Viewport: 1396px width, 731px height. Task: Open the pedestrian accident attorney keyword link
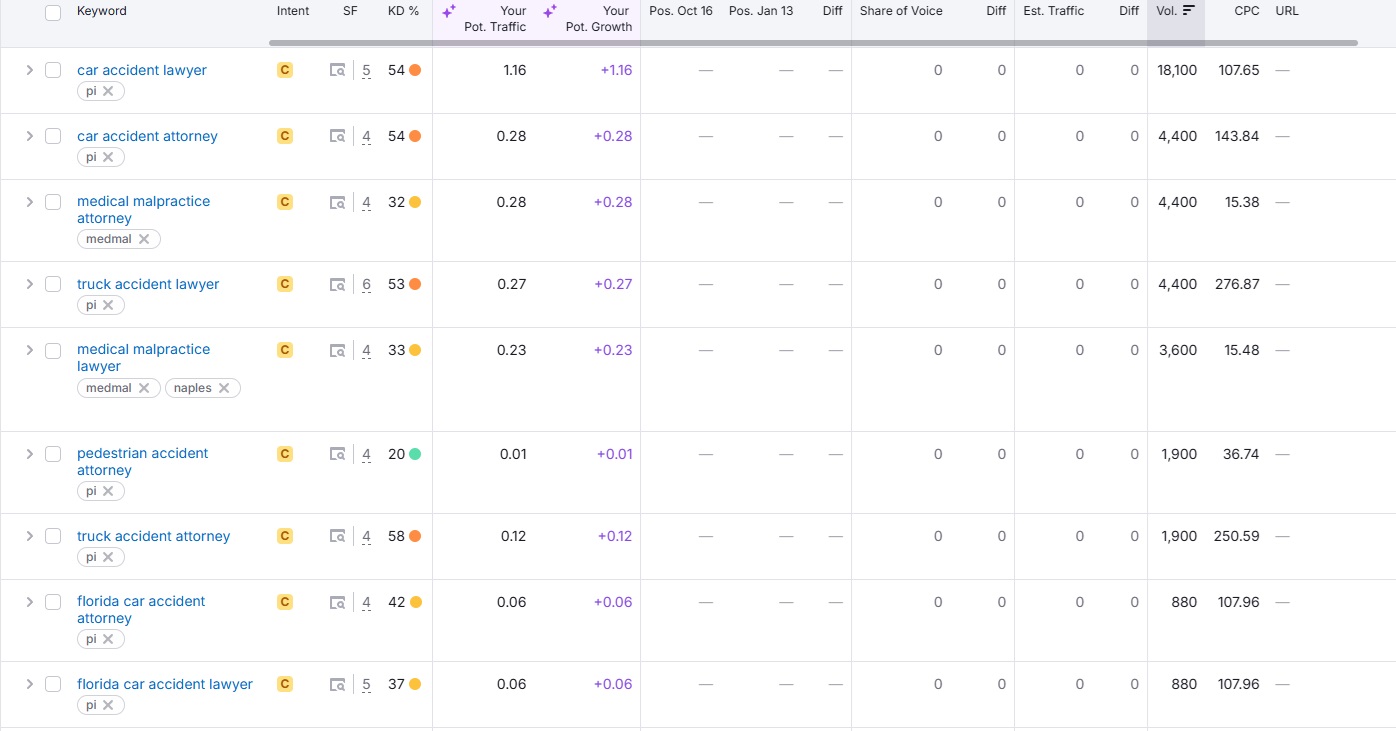point(143,462)
